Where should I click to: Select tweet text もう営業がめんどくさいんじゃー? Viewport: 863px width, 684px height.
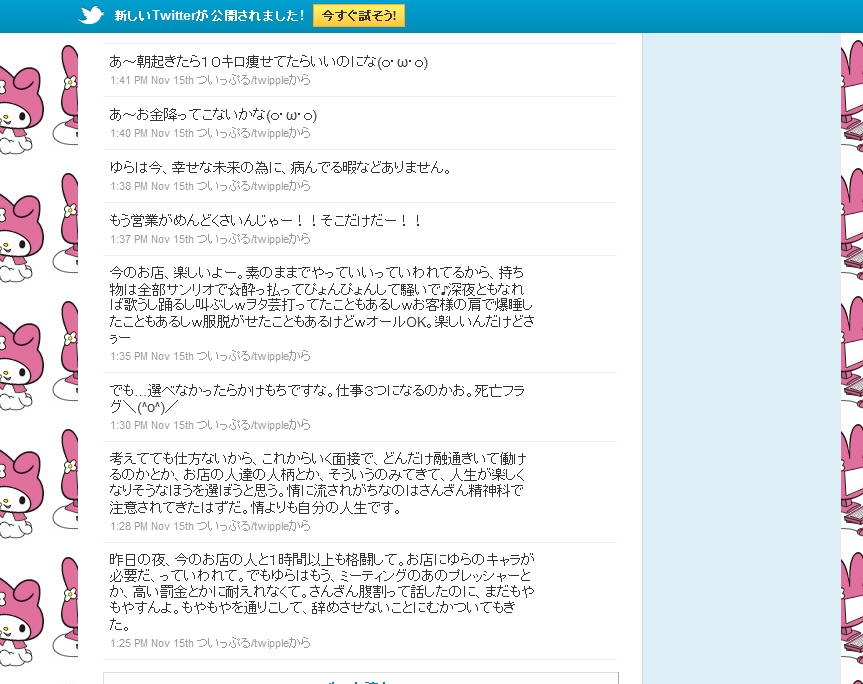[x=266, y=221]
